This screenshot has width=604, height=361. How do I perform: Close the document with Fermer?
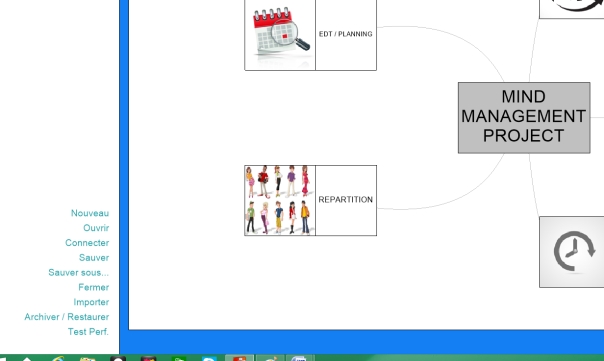point(93,287)
